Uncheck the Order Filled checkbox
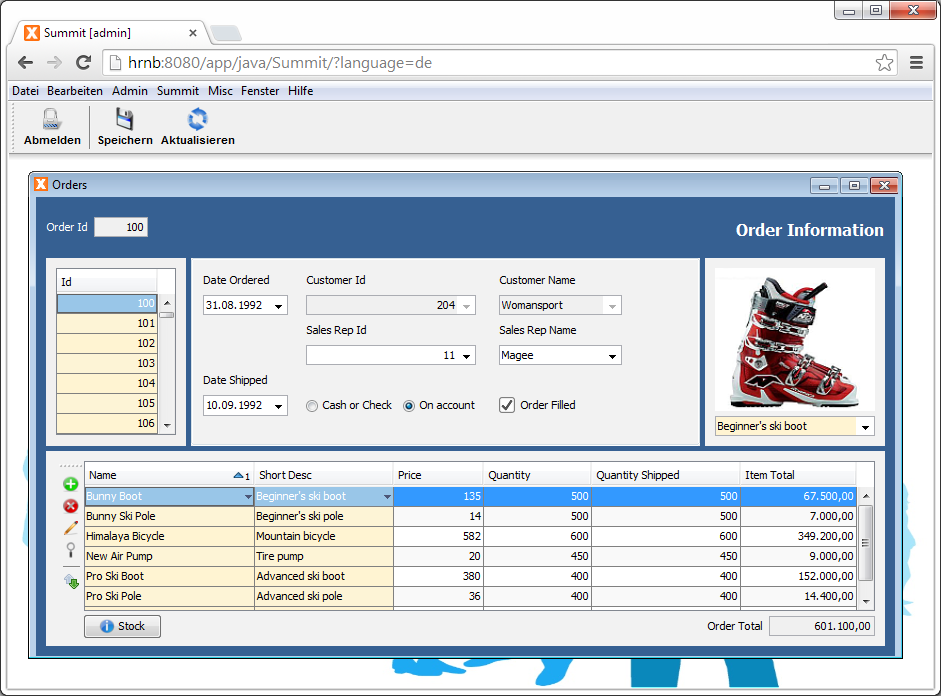 tap(506, 405)
